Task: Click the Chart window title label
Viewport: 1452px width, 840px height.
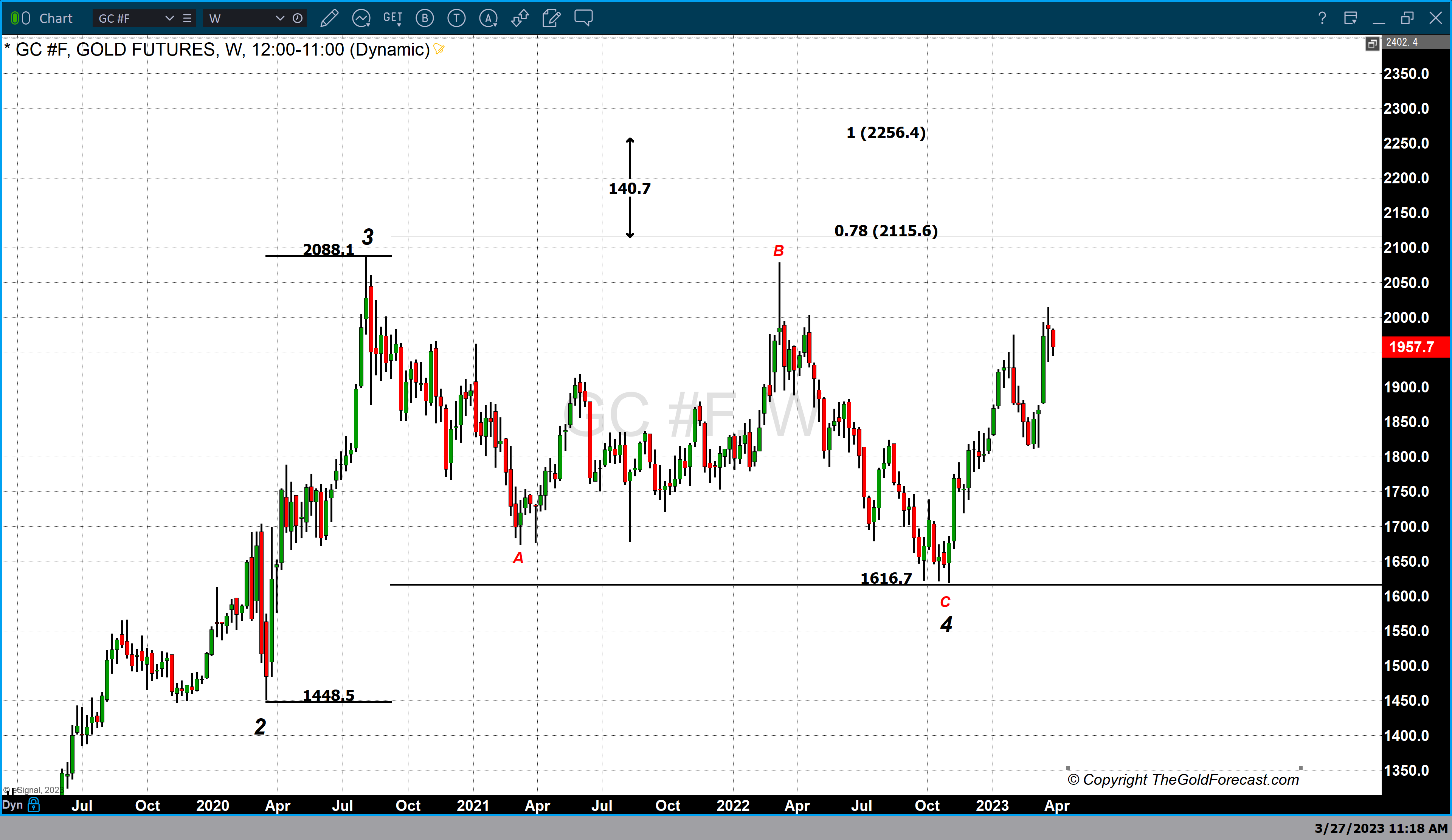Action: point(56,19)
